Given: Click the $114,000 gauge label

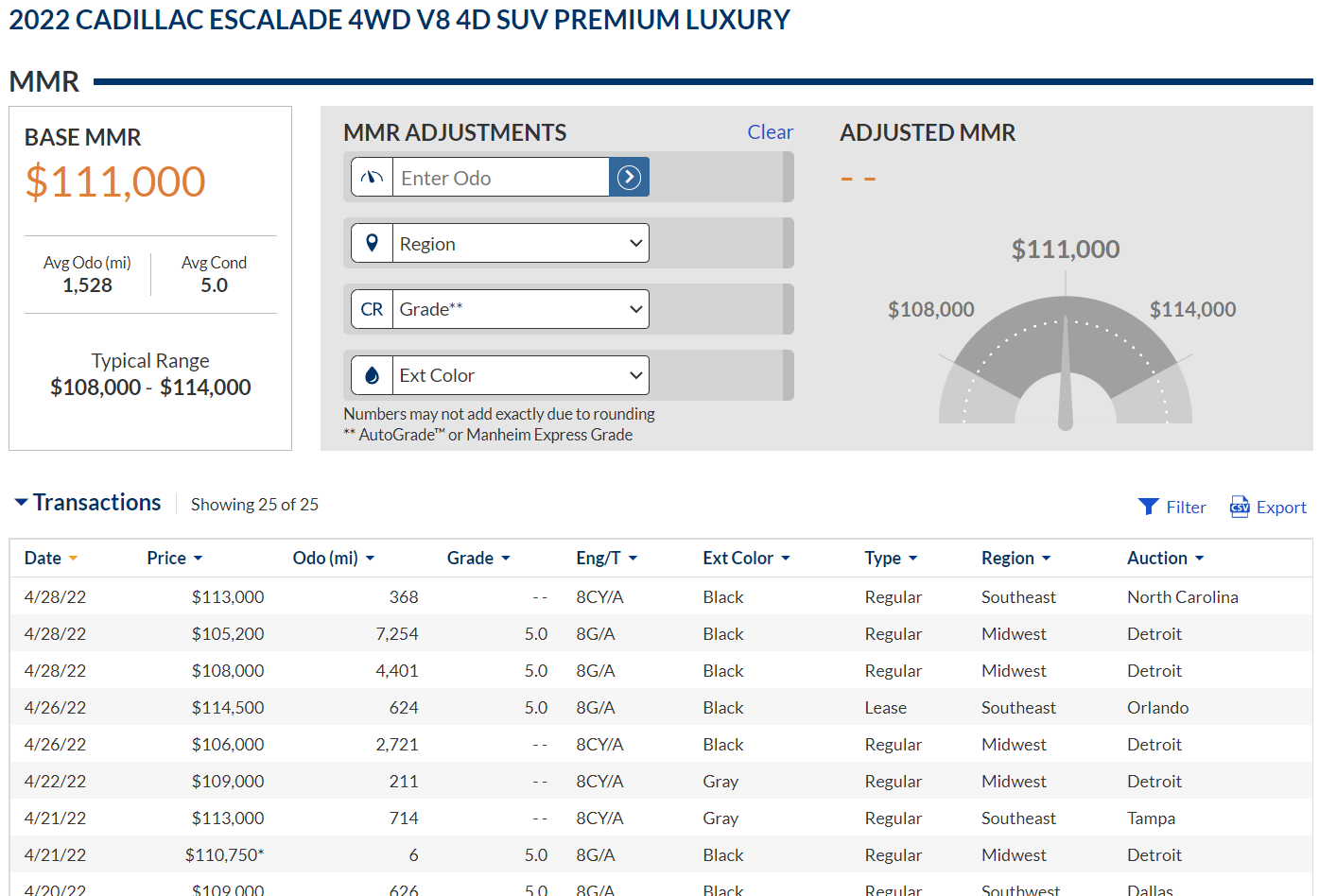Looking at the screenshot, I should click(1192, 310).
